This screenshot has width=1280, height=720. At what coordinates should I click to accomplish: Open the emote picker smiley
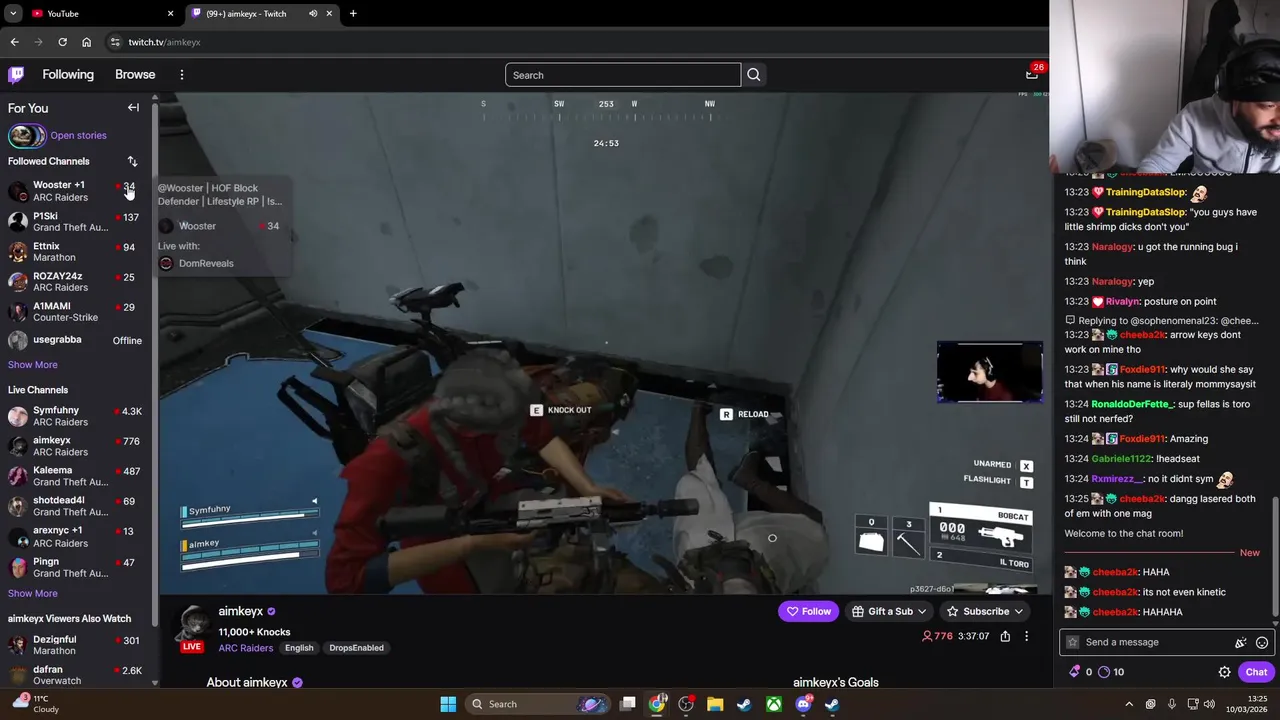[1262, 643]
